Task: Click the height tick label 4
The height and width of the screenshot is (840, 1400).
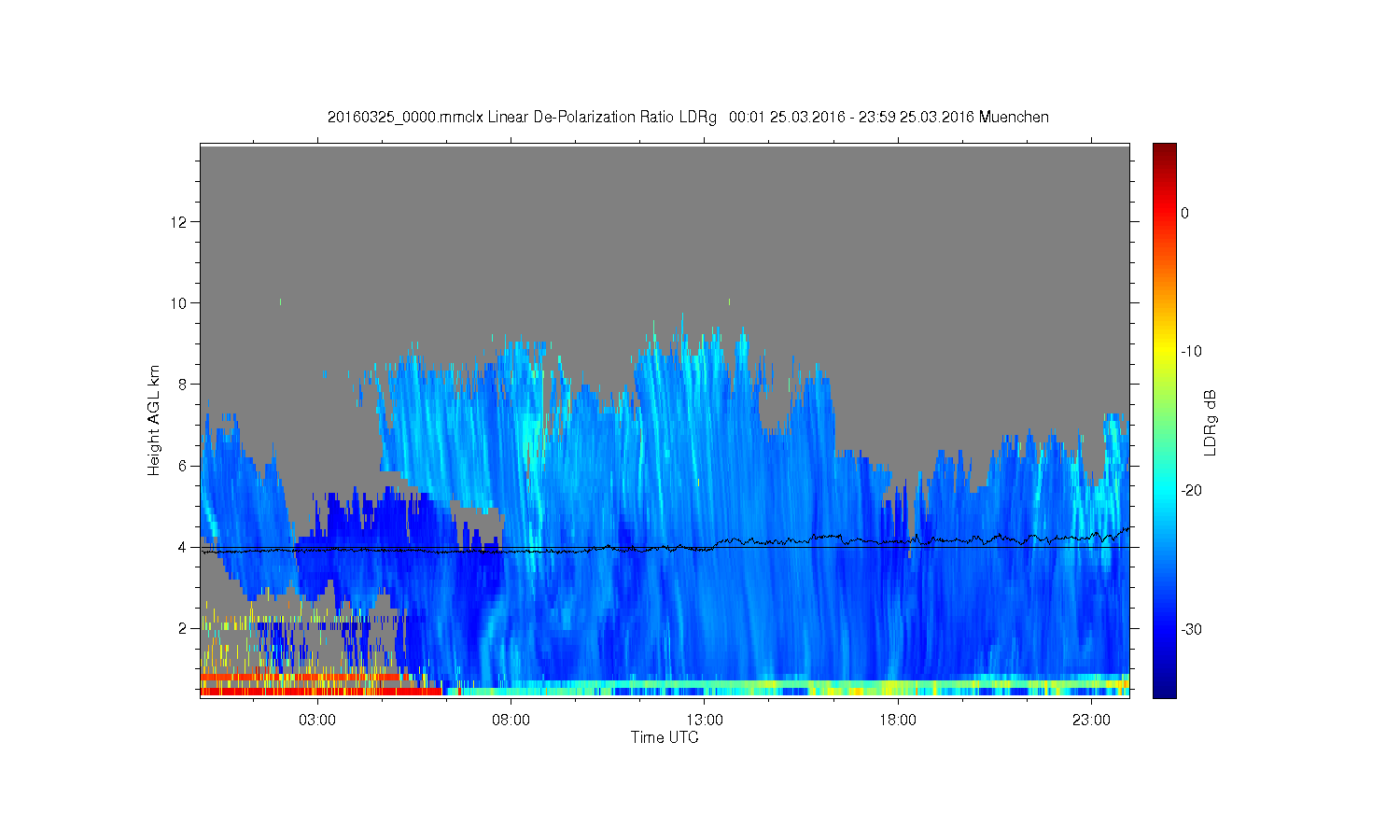Action: [183, 547]
